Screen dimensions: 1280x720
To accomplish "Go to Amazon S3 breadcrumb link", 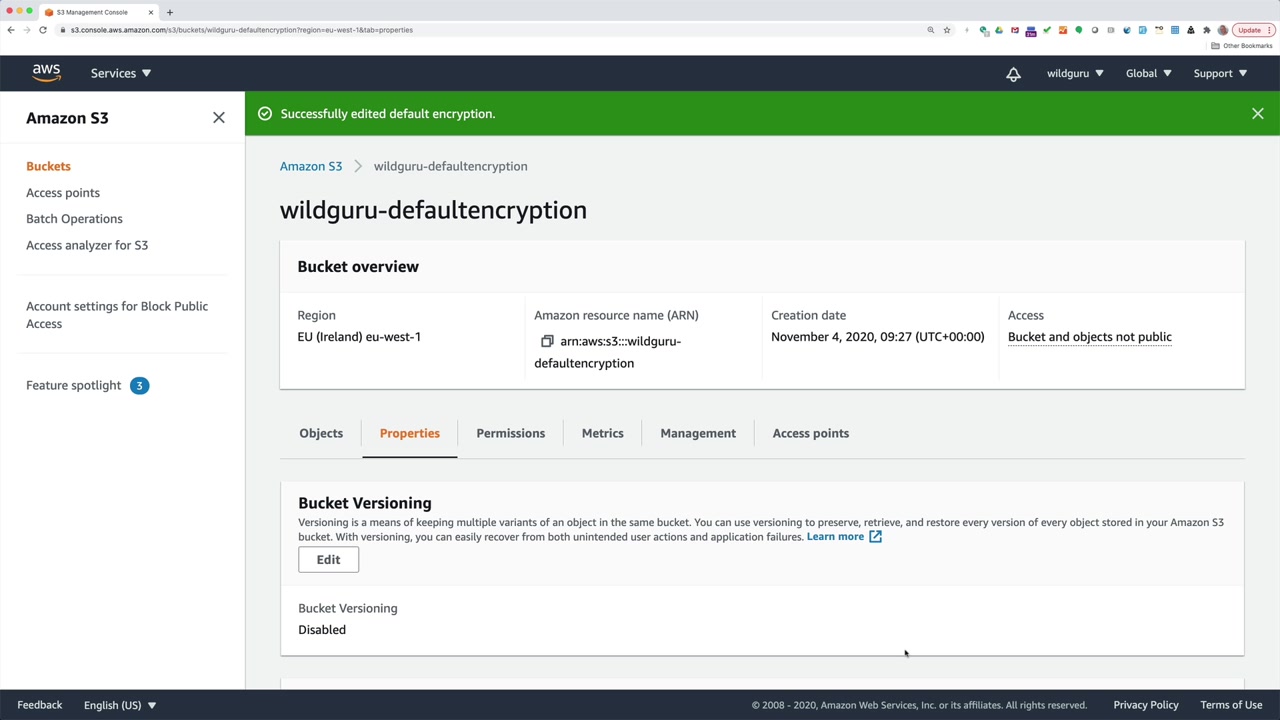I will [311, 166].
